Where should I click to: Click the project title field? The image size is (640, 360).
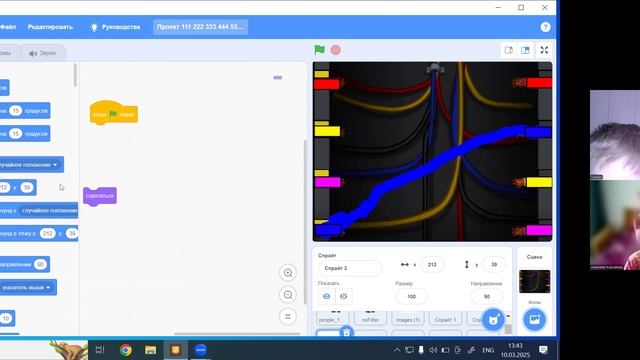pyautogui.click(x=200, y=27)
